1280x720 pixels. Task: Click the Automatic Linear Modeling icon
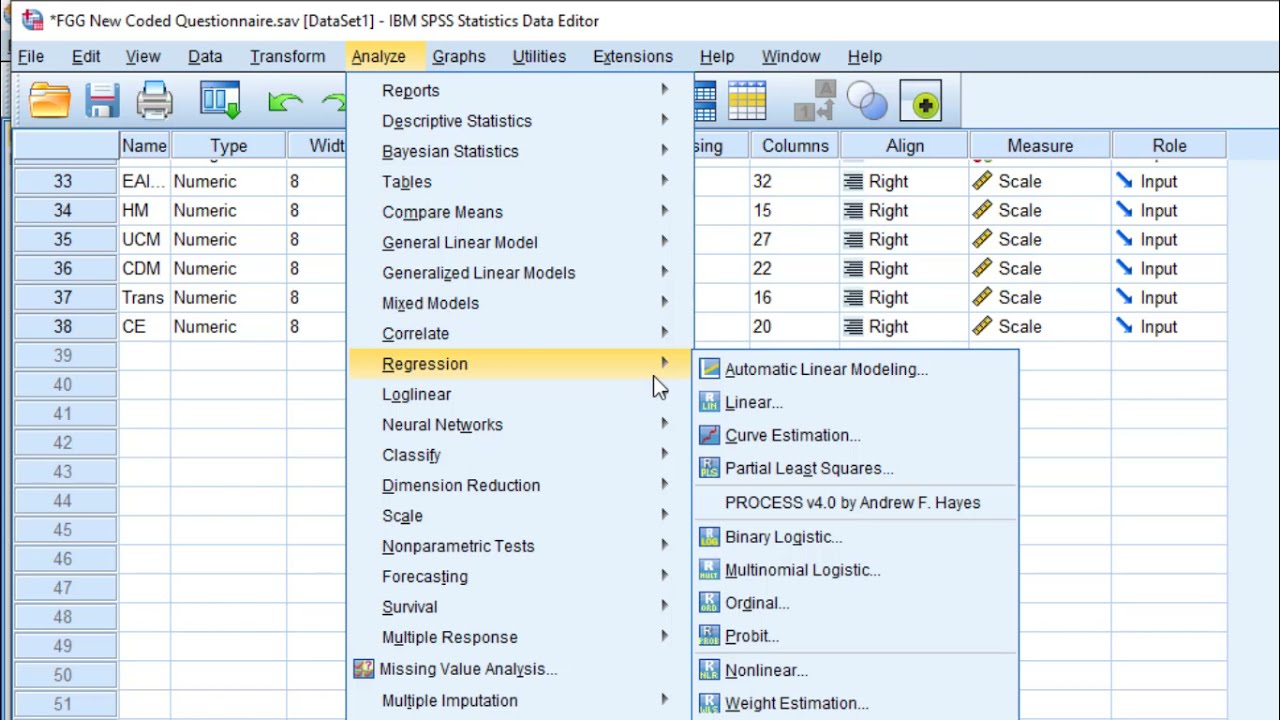pos(709,369)
